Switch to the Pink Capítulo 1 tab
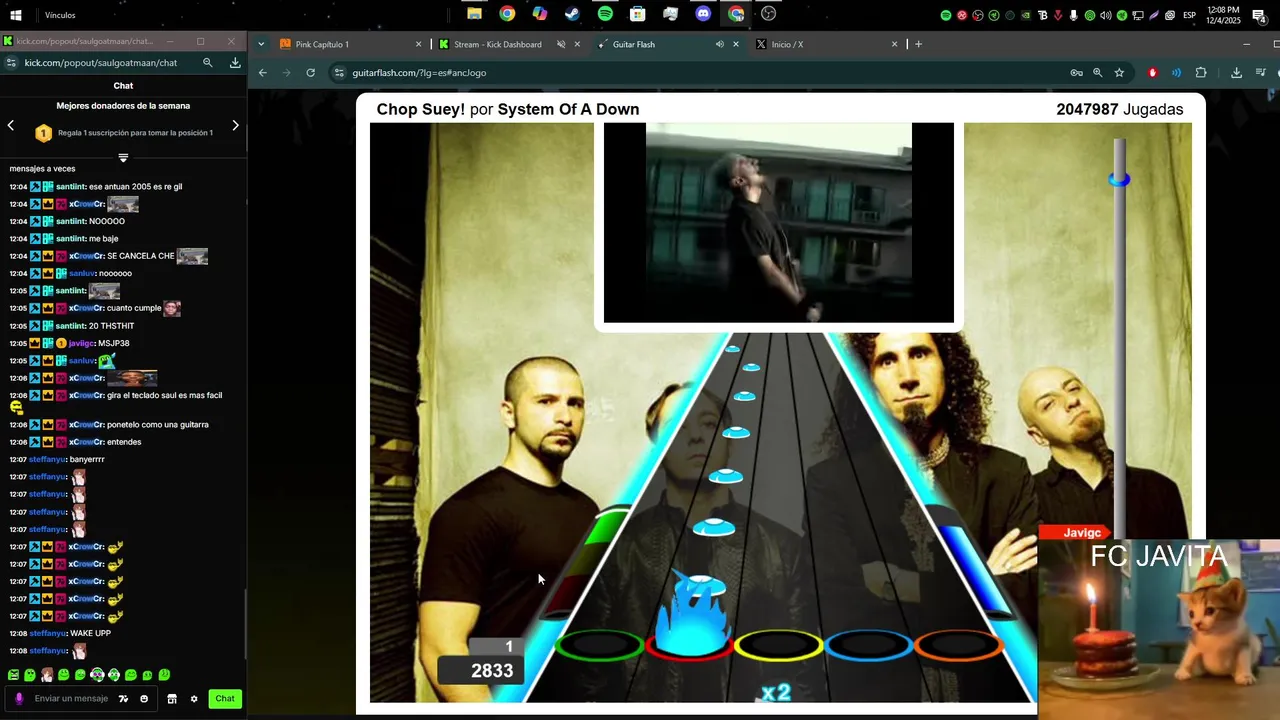 351,44
